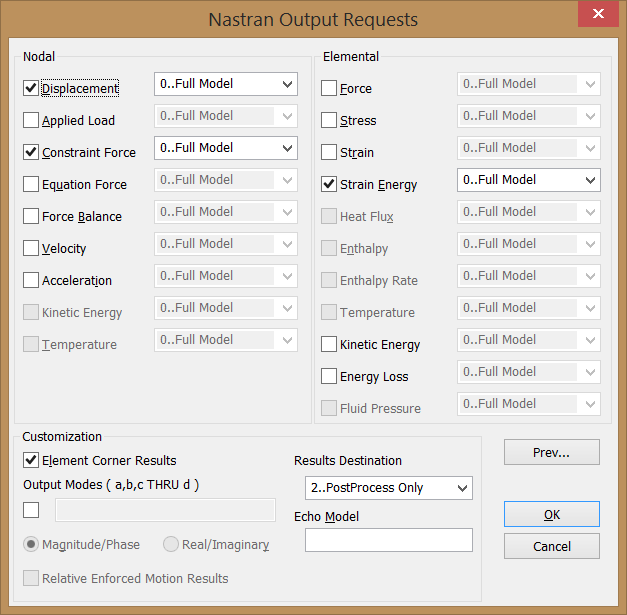Check the Energy Loss option
The width and height of the screenshot is (627, 615).
click(329, 376)
